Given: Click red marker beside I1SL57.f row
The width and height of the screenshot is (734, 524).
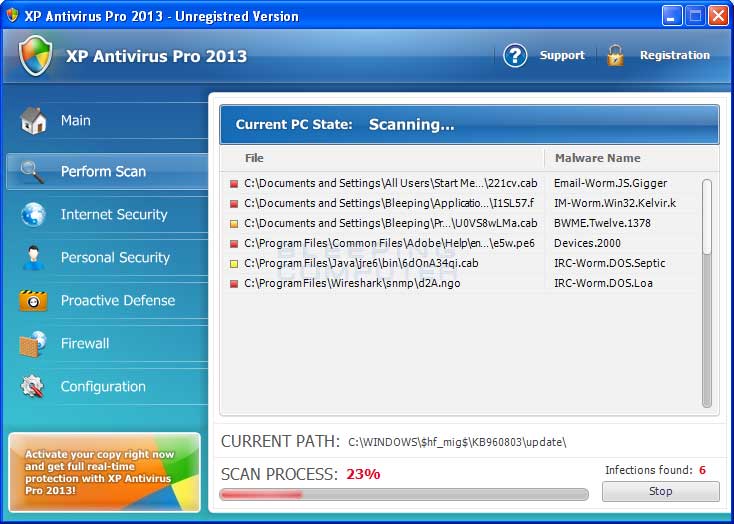Looking at the screenshot, I should tap(234, 204).
